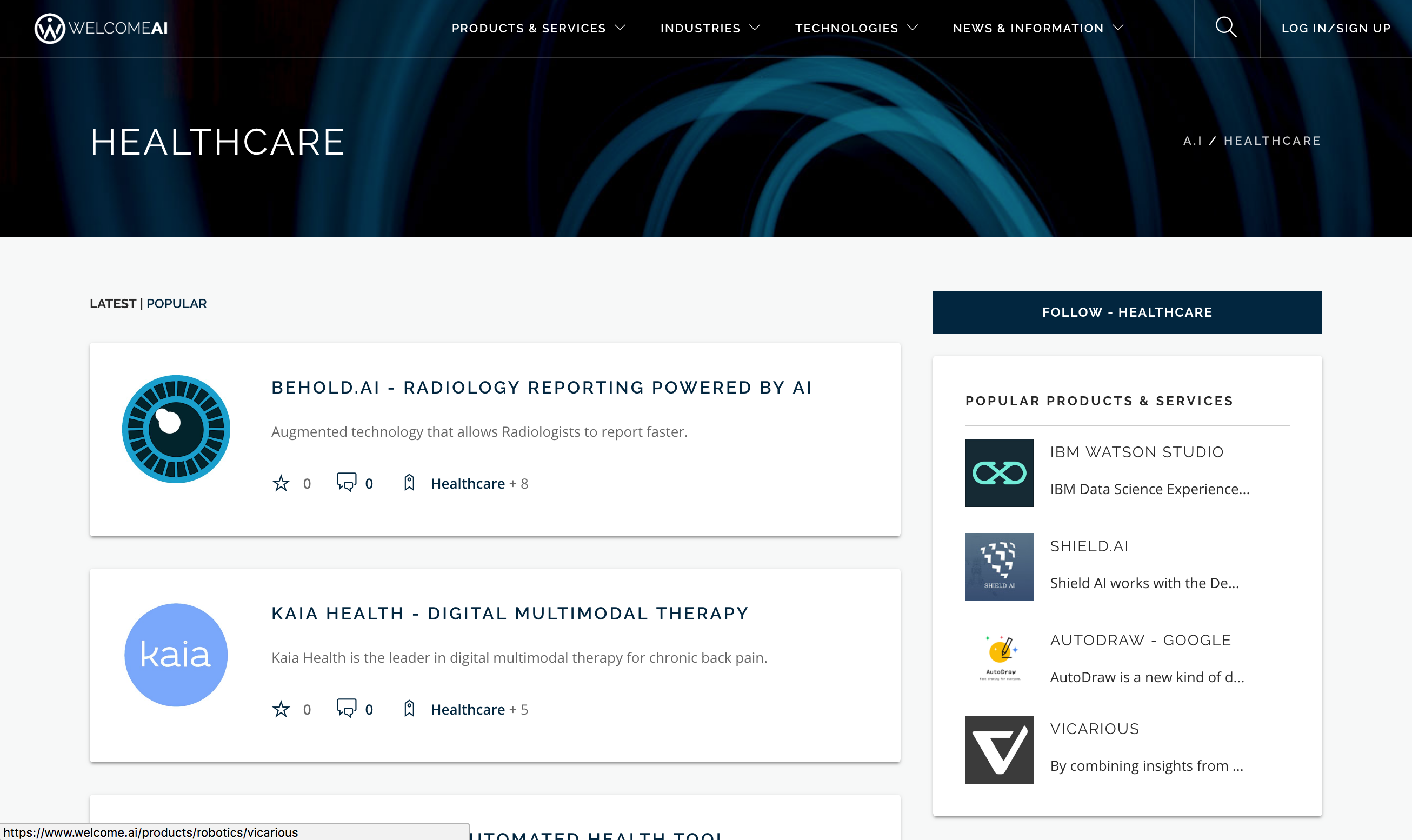Open comments on the Behold.ai card

pos(347,483)
